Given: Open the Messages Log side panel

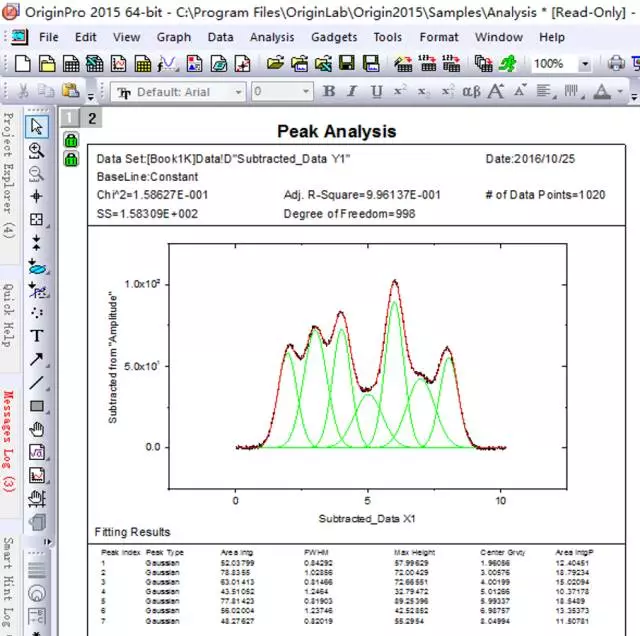Looking at the screenshot, I should point(8,442).
